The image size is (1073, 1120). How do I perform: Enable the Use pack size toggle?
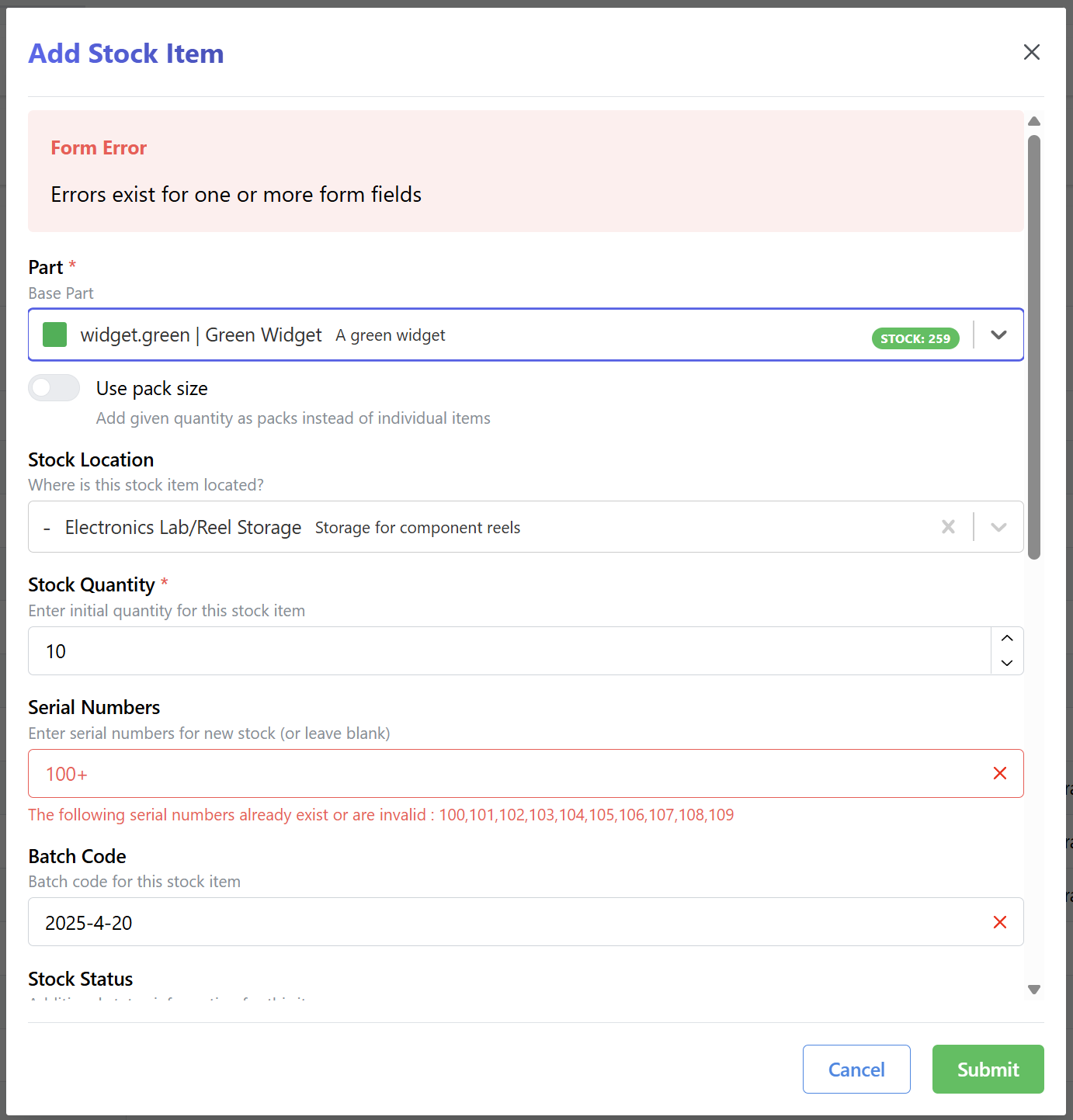[x=54, y=388]
